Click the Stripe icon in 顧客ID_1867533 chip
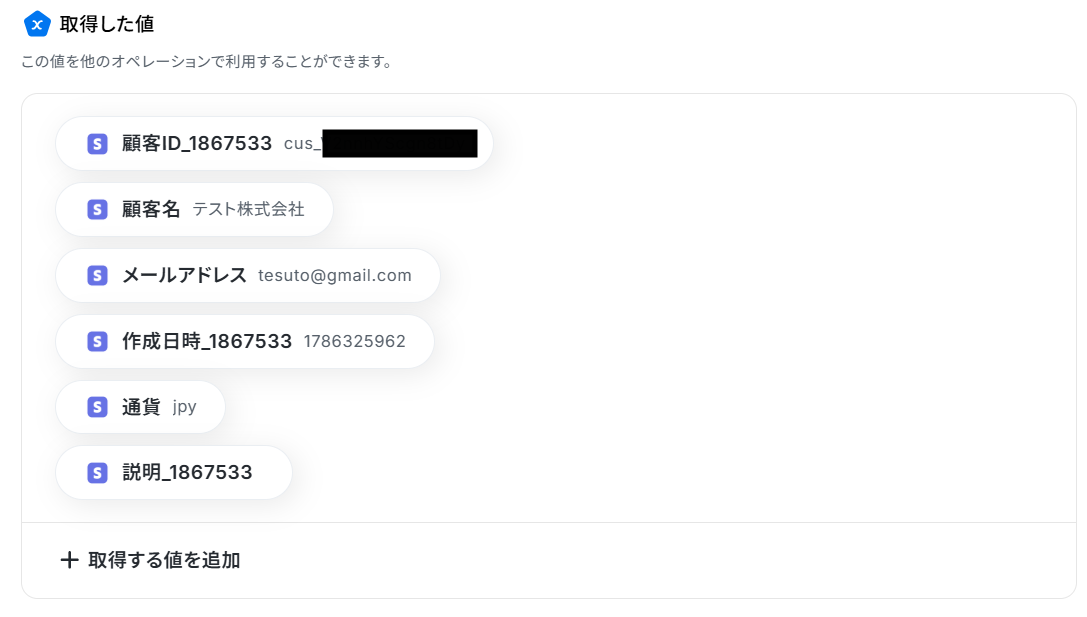The image size is (1087, 617). [97, 144]
